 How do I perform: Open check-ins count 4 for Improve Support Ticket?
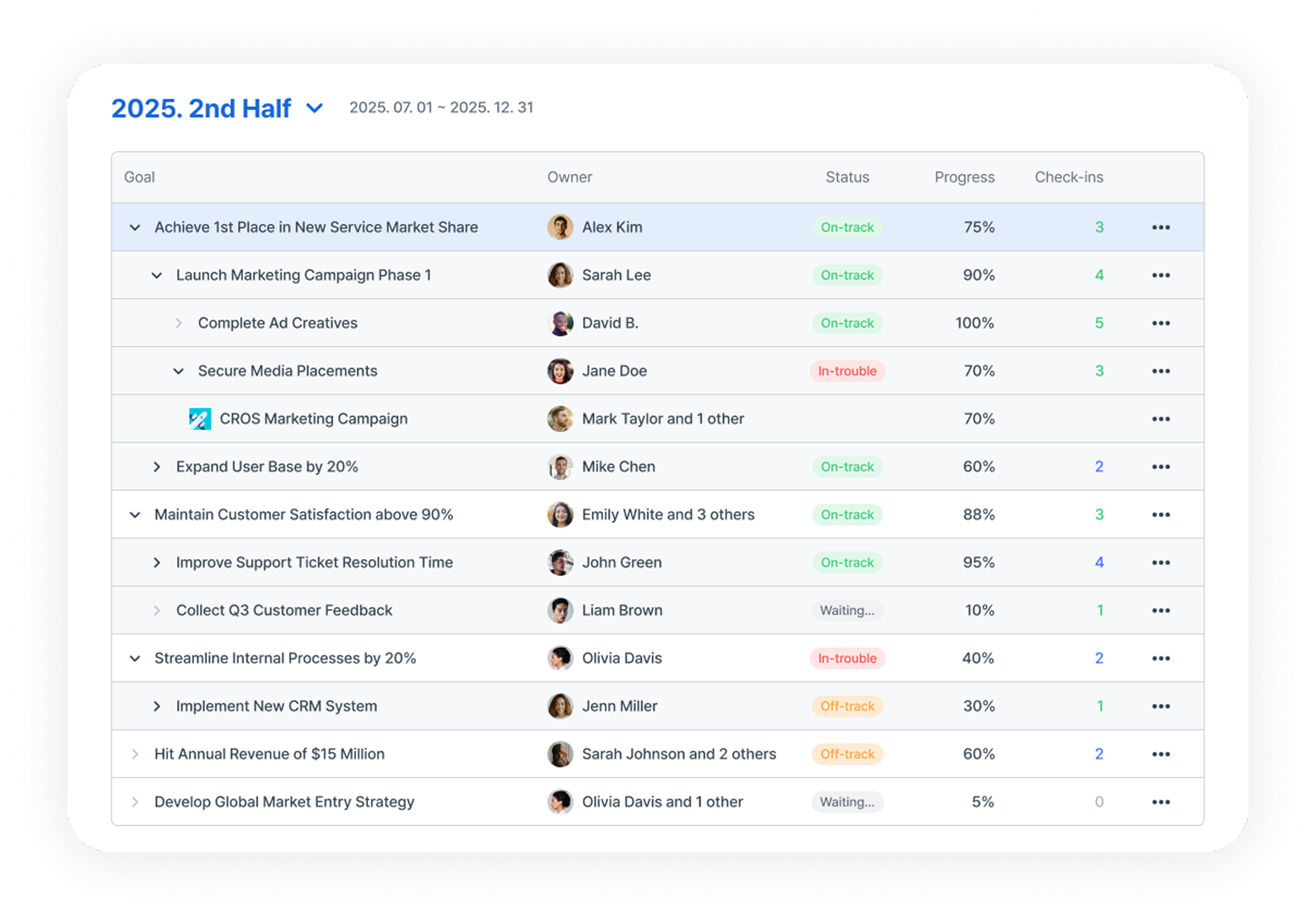[1099, 563]
